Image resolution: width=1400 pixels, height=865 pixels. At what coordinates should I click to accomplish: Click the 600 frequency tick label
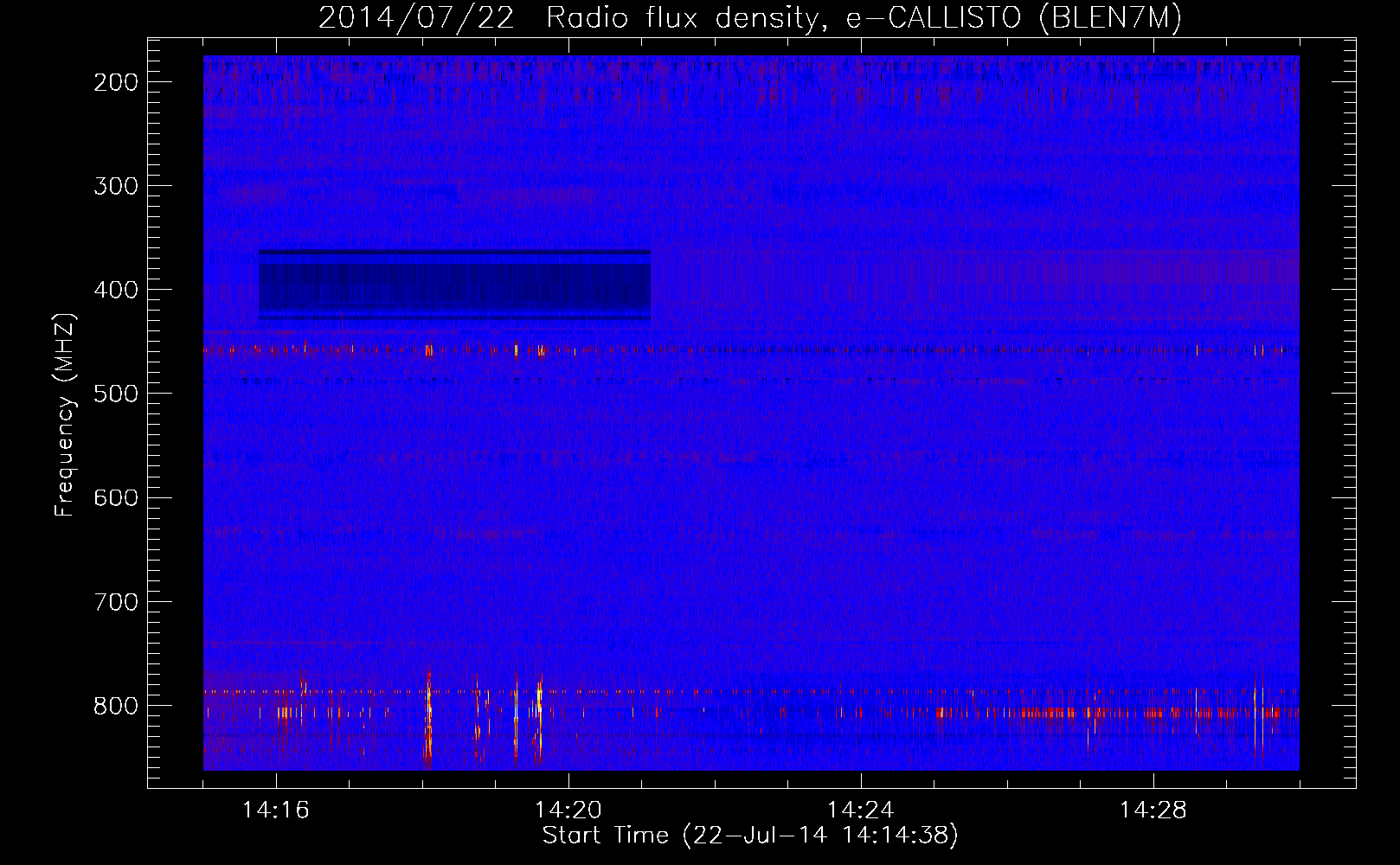tap(115, 497)
